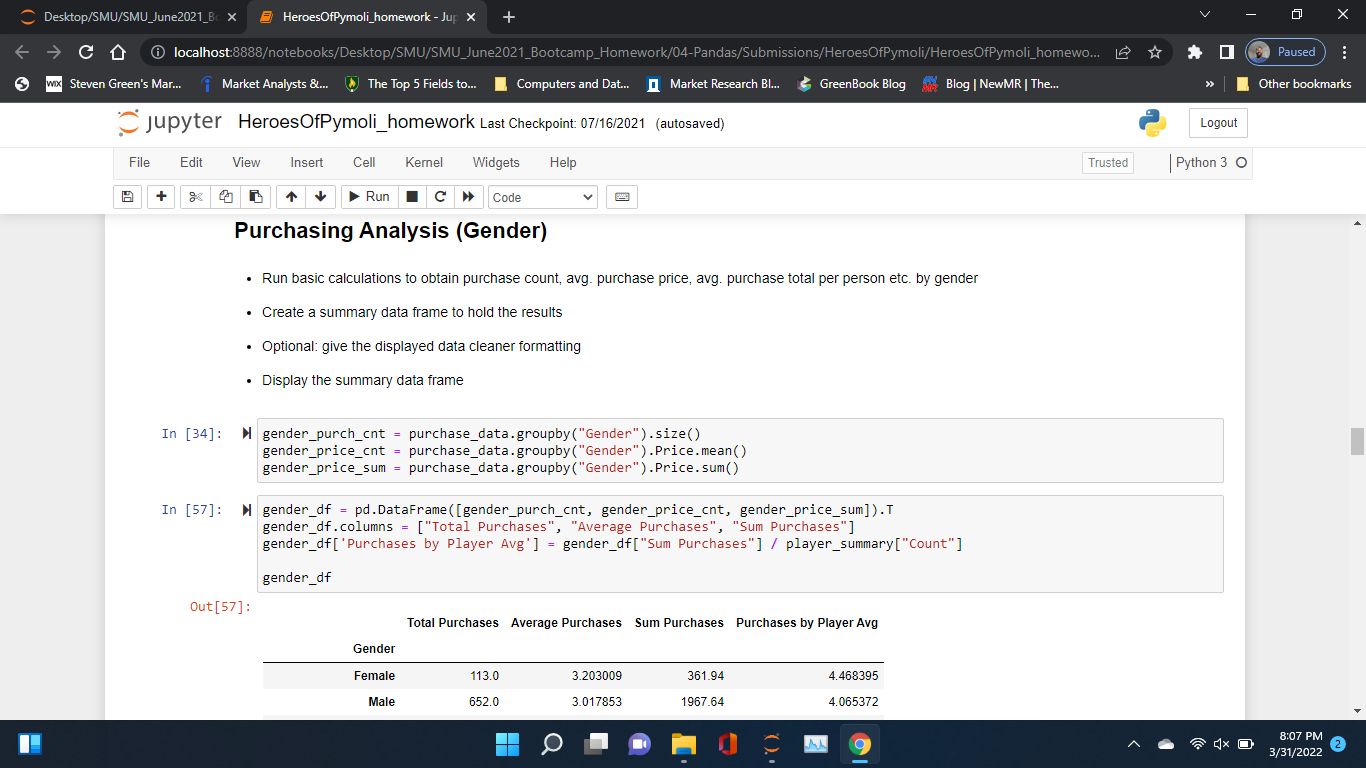Copy selected cells icon
This screenshot has width=1366, height=768.
[x=226, y=197]
